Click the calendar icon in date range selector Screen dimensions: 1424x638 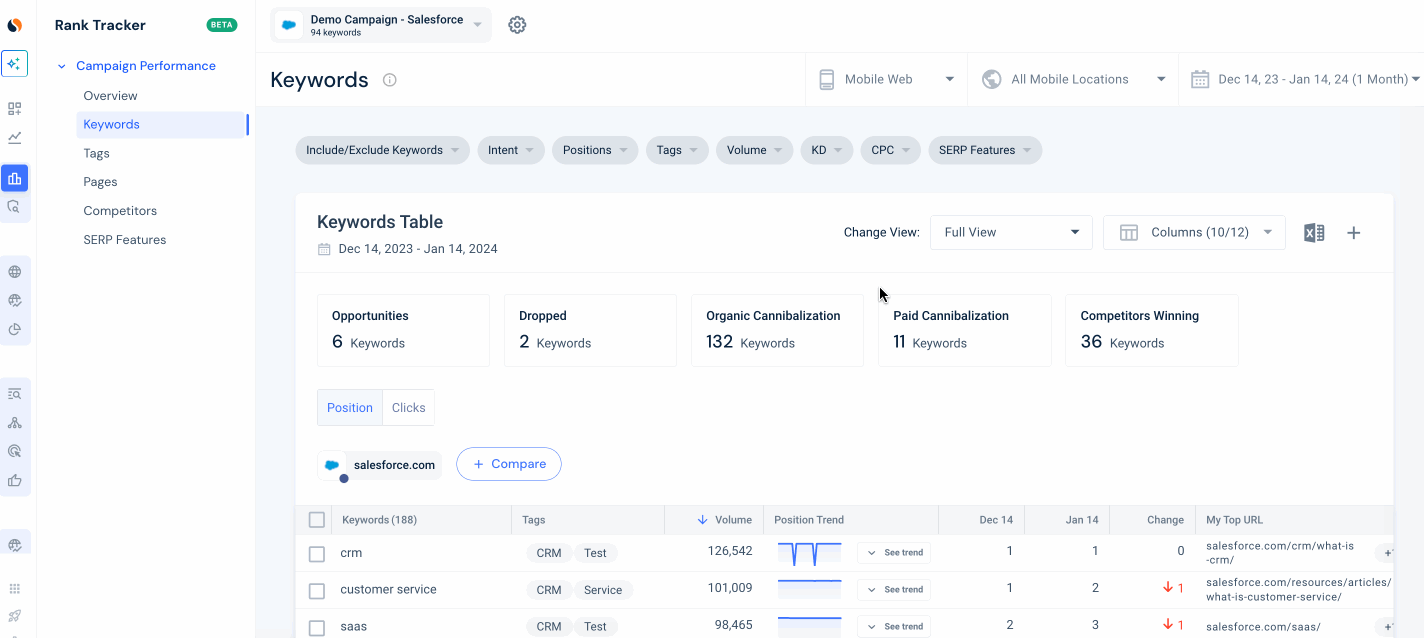click(1199, 79)
